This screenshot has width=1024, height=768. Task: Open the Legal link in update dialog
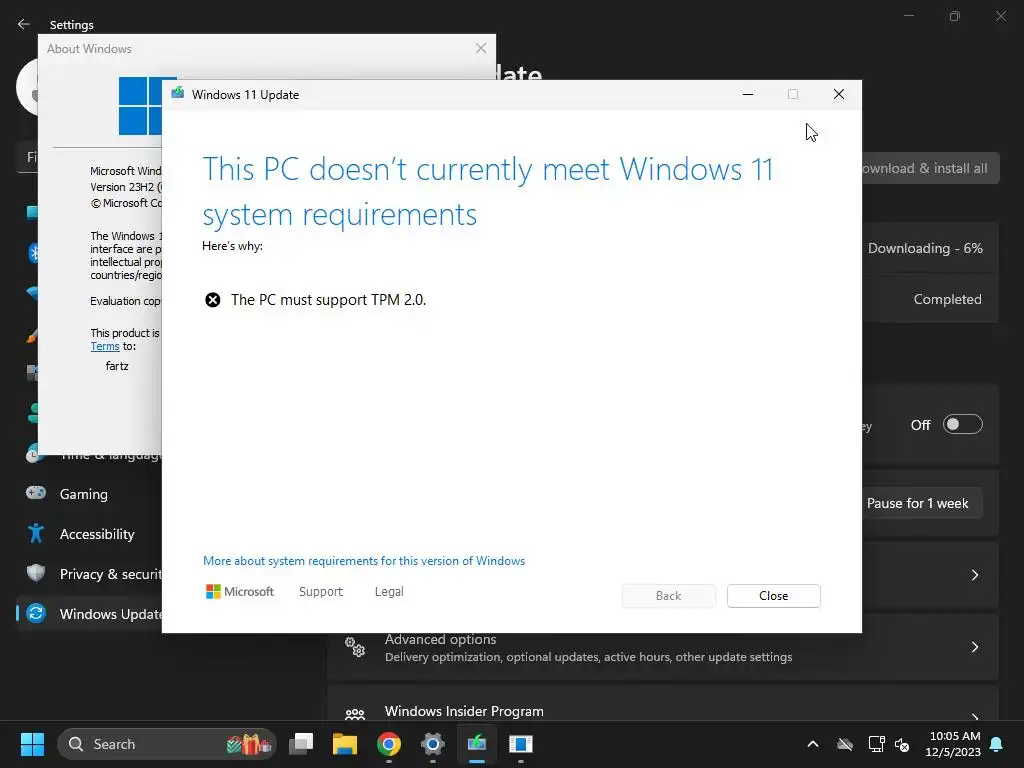pyautogui.click(x=389, y=592)
